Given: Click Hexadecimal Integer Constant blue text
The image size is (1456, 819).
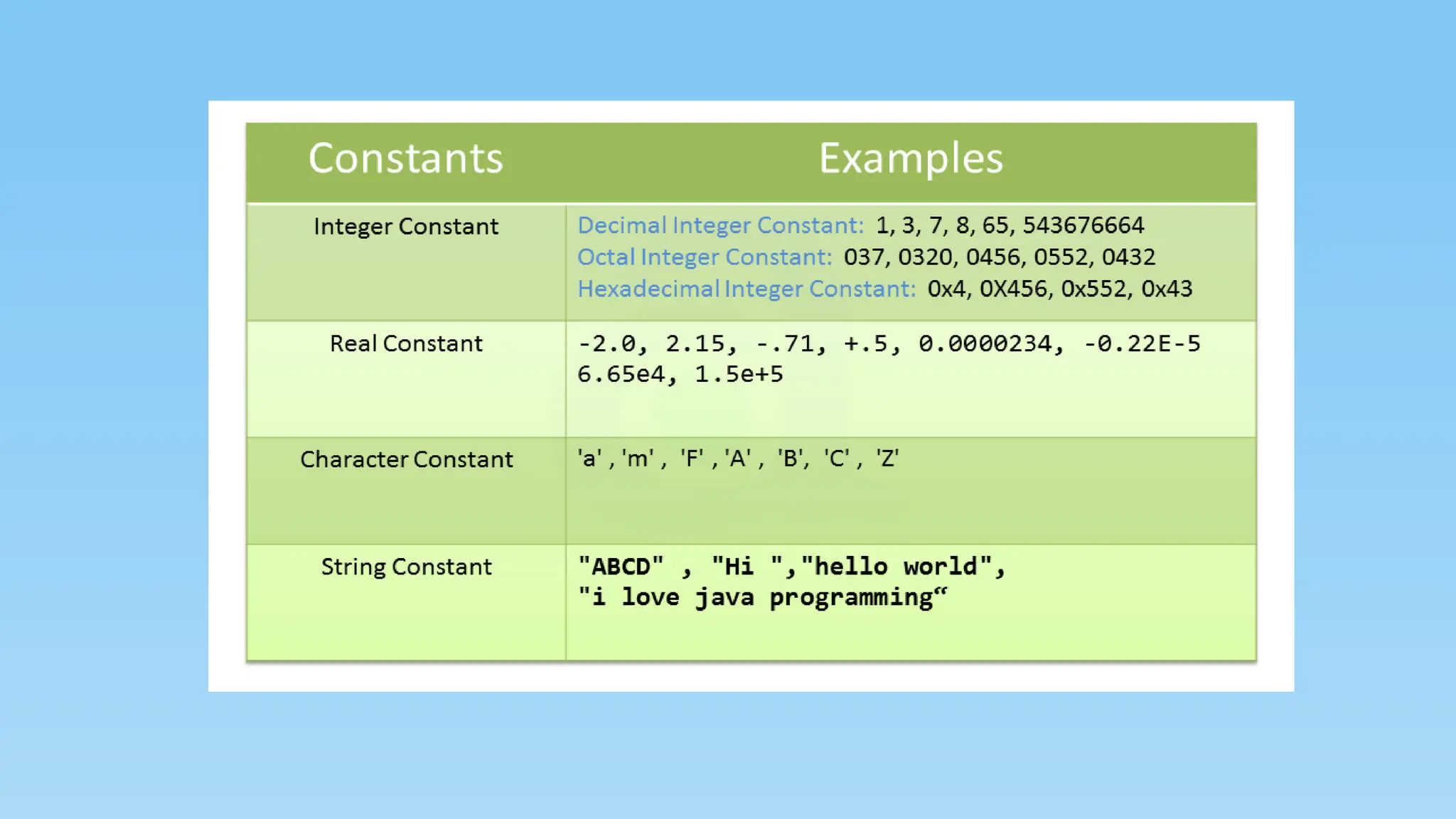Looking at the screenshot, I should click(746, 289).
